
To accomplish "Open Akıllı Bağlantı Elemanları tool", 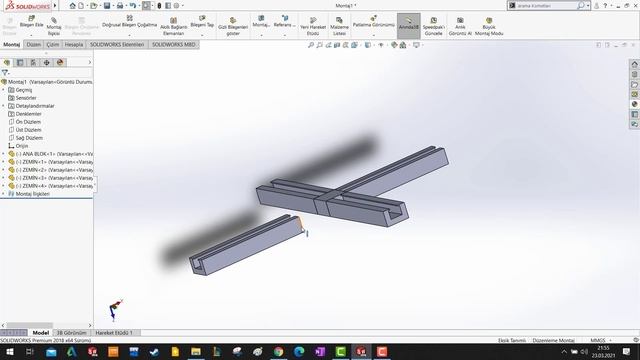I will [173, 27].
